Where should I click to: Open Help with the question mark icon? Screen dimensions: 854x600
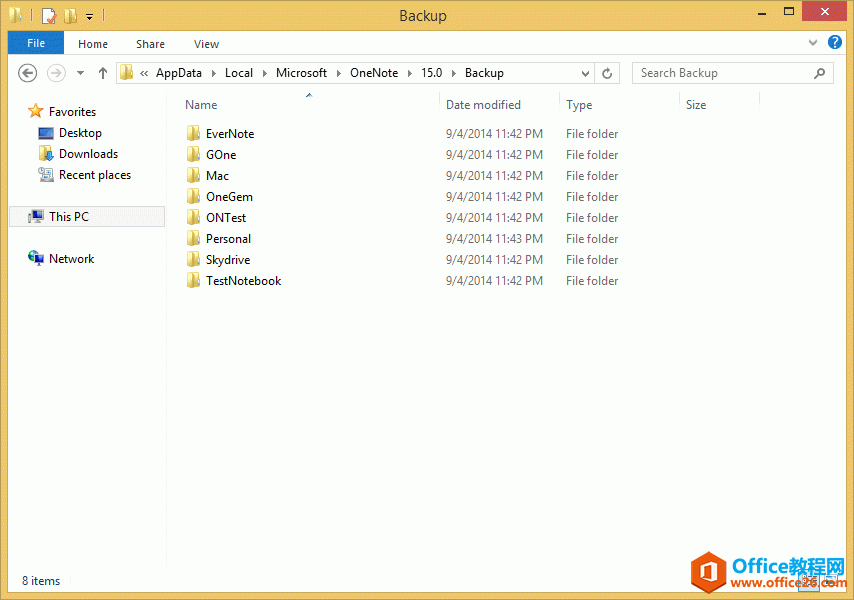tap(834, 42)
